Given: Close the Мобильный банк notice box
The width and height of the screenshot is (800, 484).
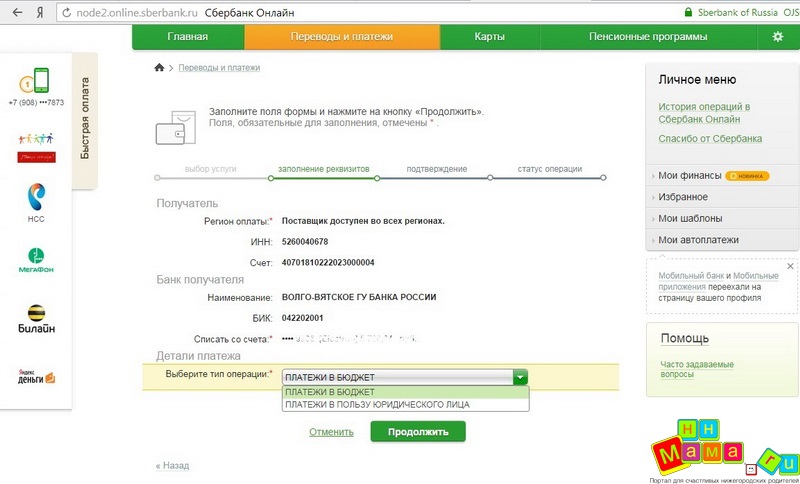Looking at the screenshot, I should [x=790, y=266].
